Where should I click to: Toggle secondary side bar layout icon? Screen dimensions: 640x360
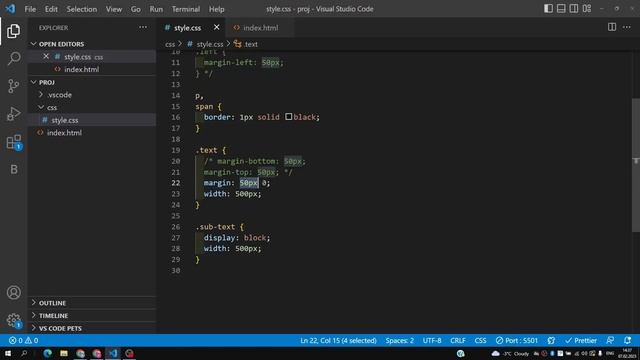[574, 9]
